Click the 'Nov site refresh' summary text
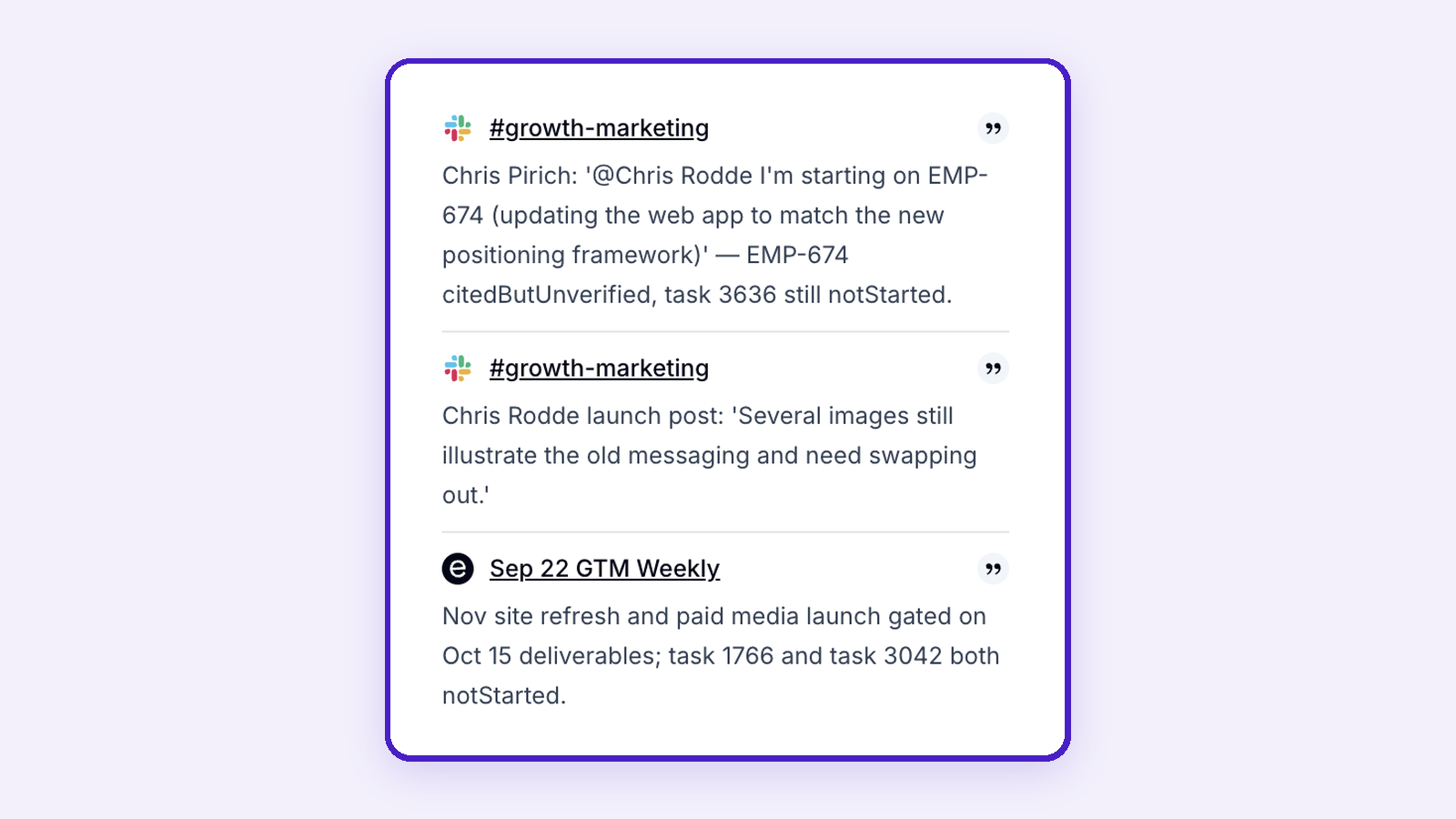1456x819 pixels. point(721,655)
